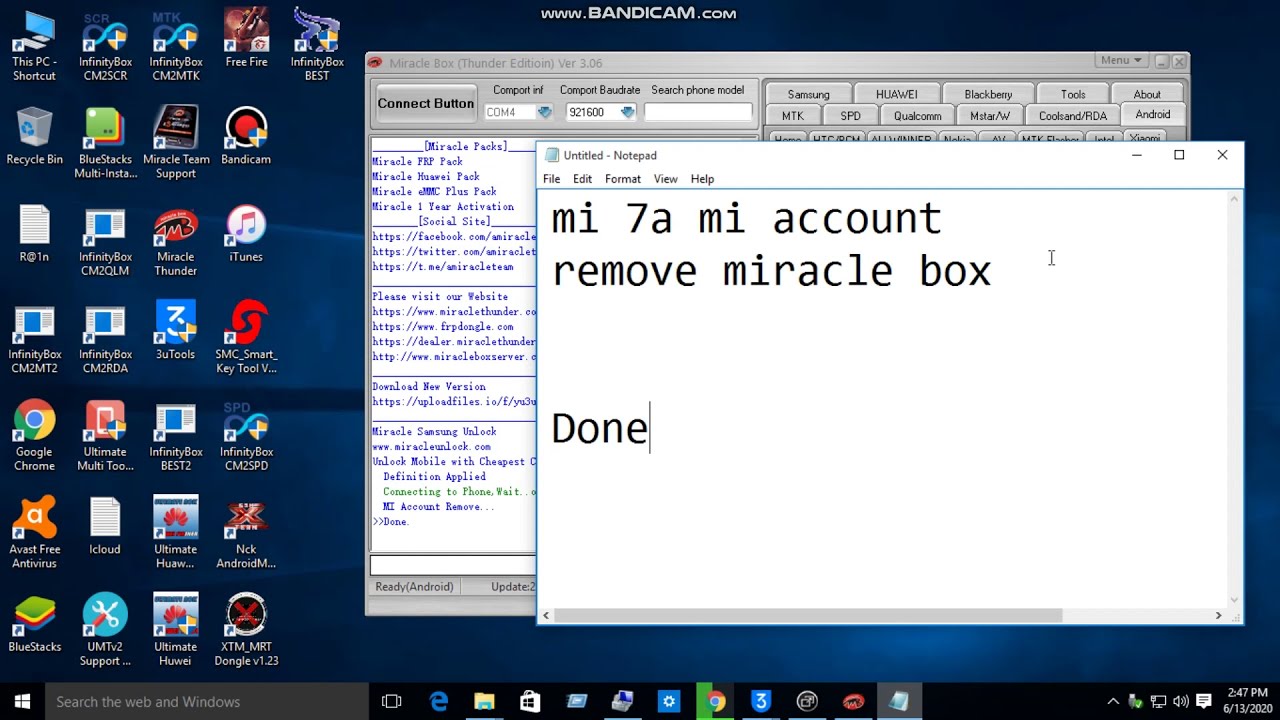Screen dimensions: 1280x720
Task: Open Notepad Edit menu
Action: 582,179
